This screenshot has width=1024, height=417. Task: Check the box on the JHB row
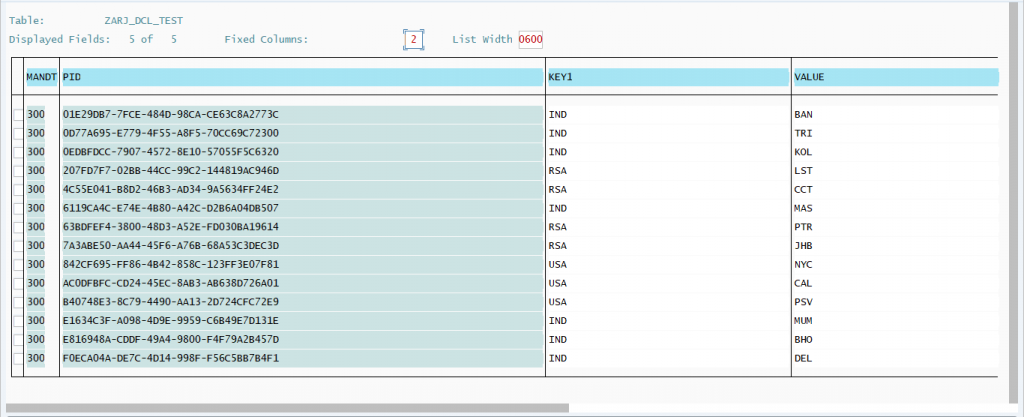[18, 246]
